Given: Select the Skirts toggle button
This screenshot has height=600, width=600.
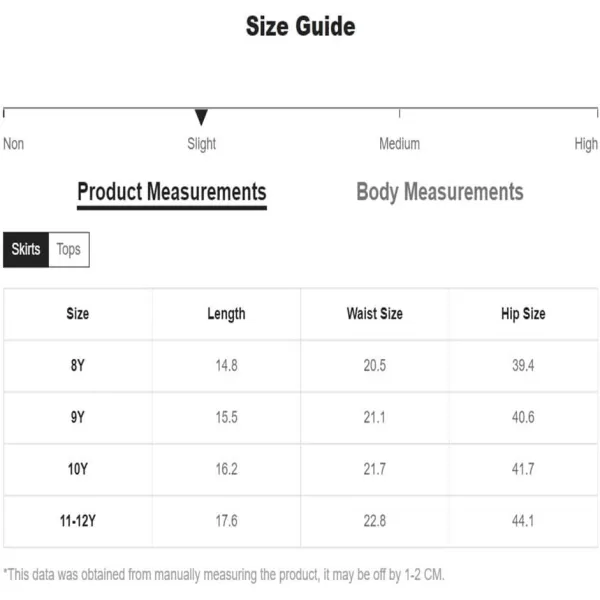Looking at the screenshot, I should click(x=26, y=249).
